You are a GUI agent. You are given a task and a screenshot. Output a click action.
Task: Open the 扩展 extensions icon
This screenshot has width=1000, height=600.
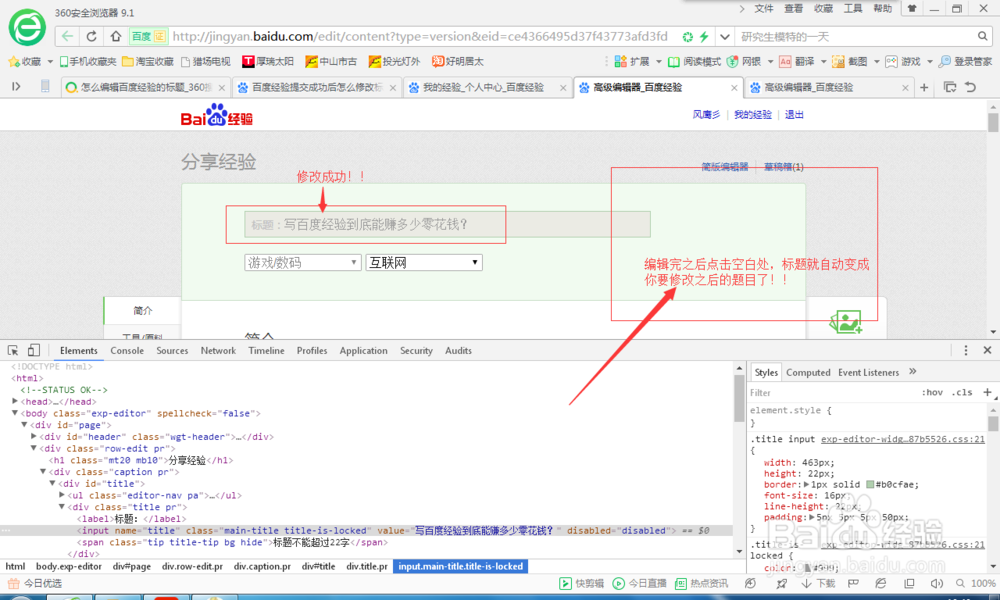pos(631,62)
